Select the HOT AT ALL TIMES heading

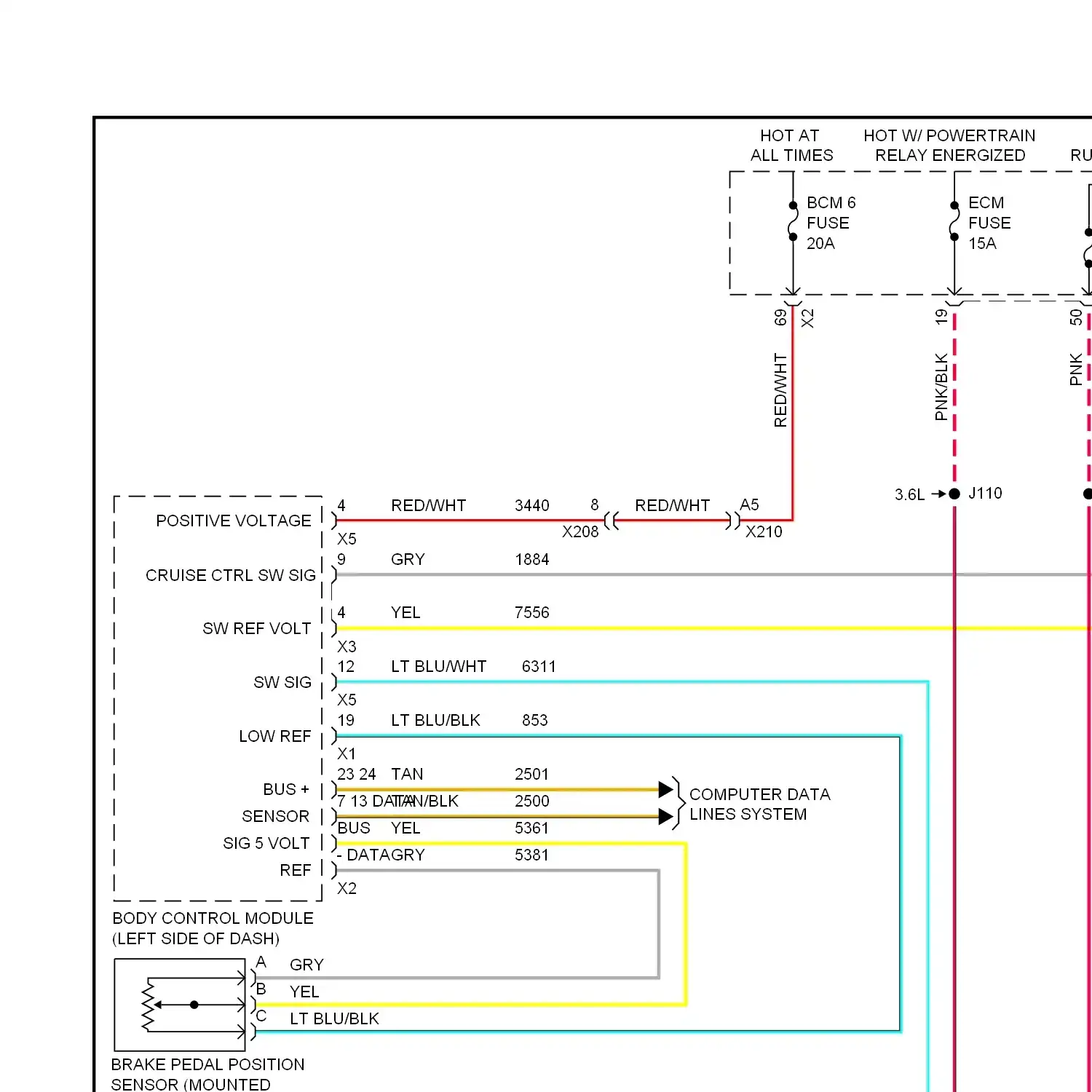791,146
